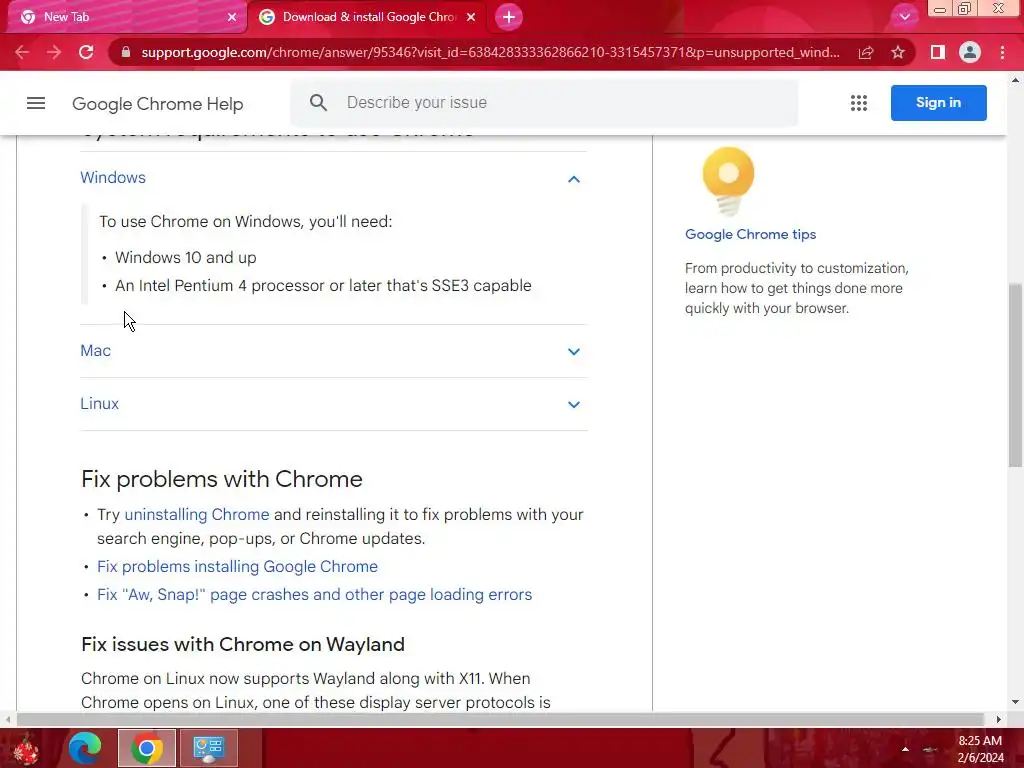Screen dimensions: 1024x768
Task: Go back to previous page
Action: click(x=22, y=52)
